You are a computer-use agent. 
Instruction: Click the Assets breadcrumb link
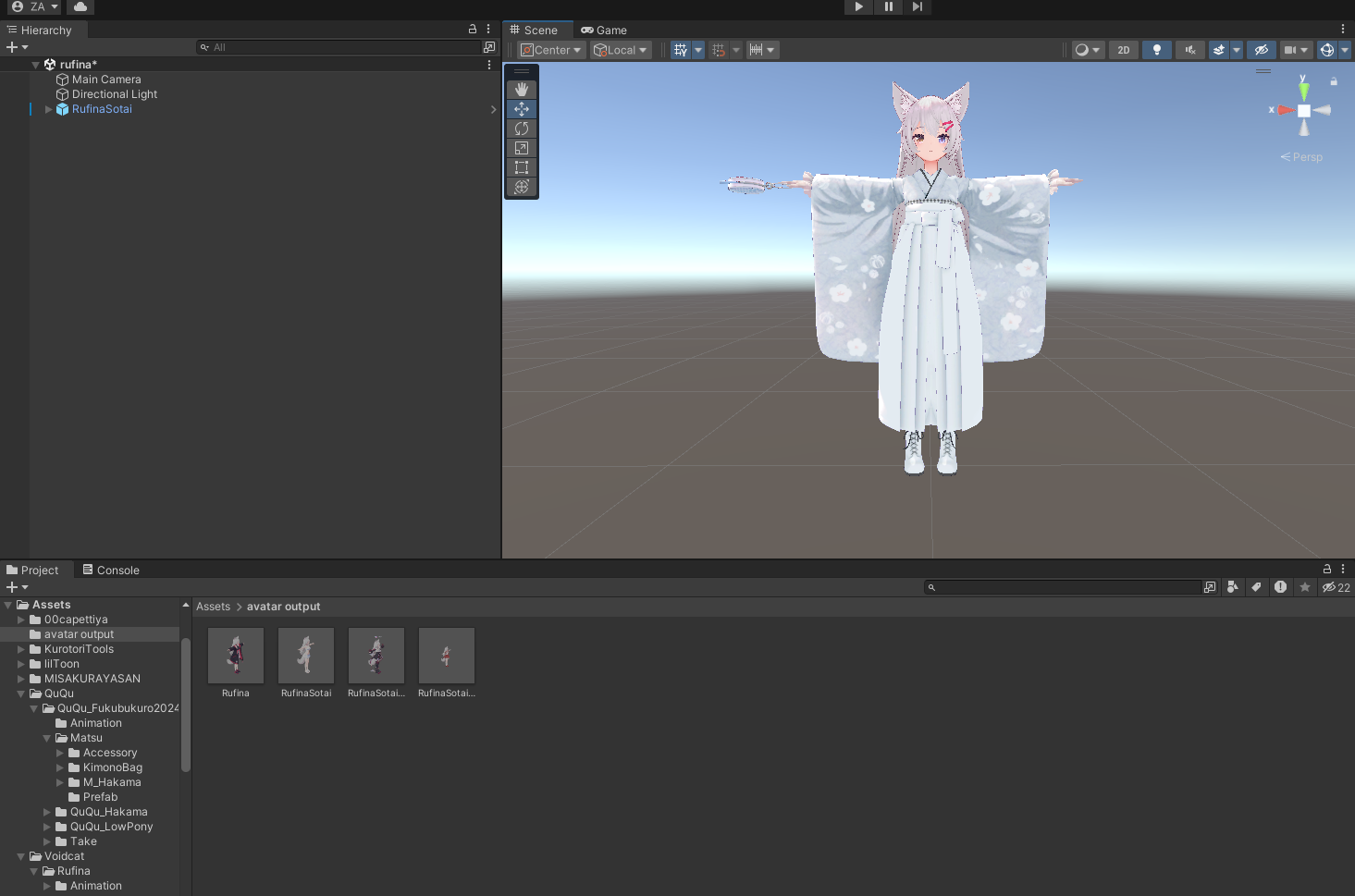(213, 607)
